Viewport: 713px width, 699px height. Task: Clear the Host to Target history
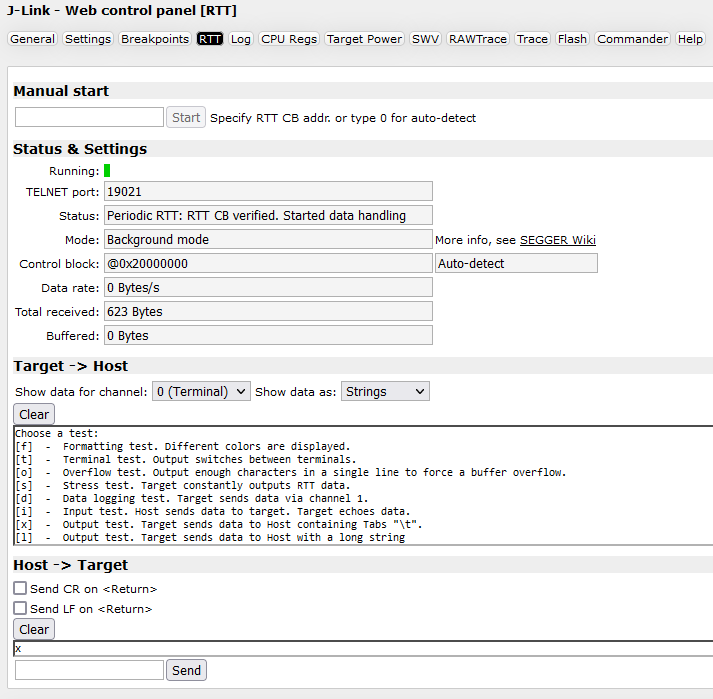coord(34,629)
